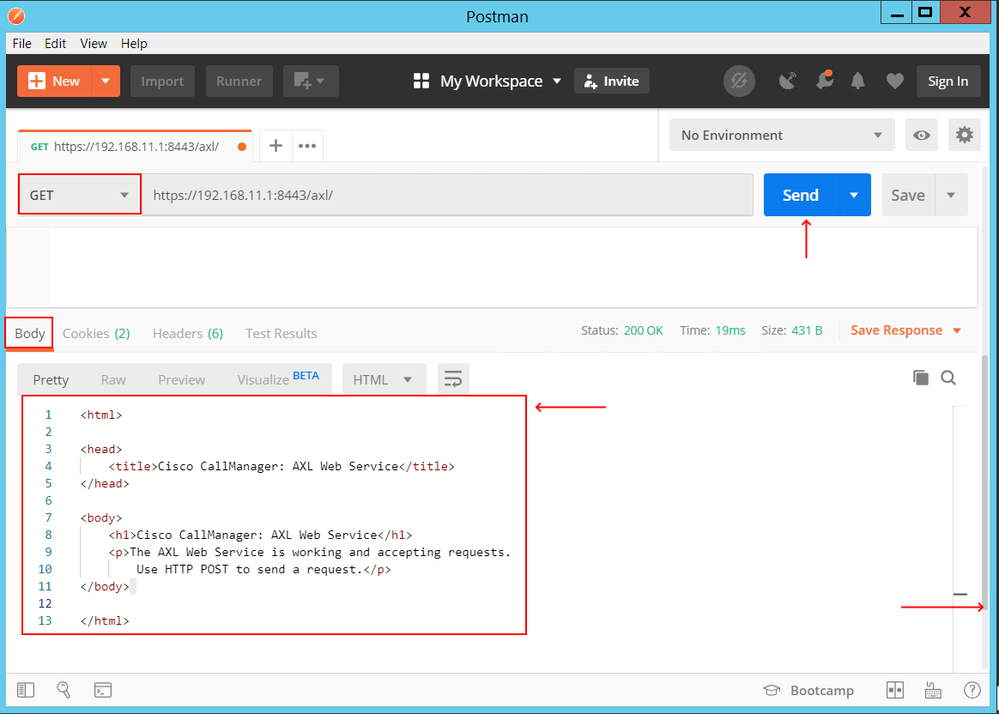
Task: Open keyboard shortcuts icon in status bar
Action: [933, 690]
